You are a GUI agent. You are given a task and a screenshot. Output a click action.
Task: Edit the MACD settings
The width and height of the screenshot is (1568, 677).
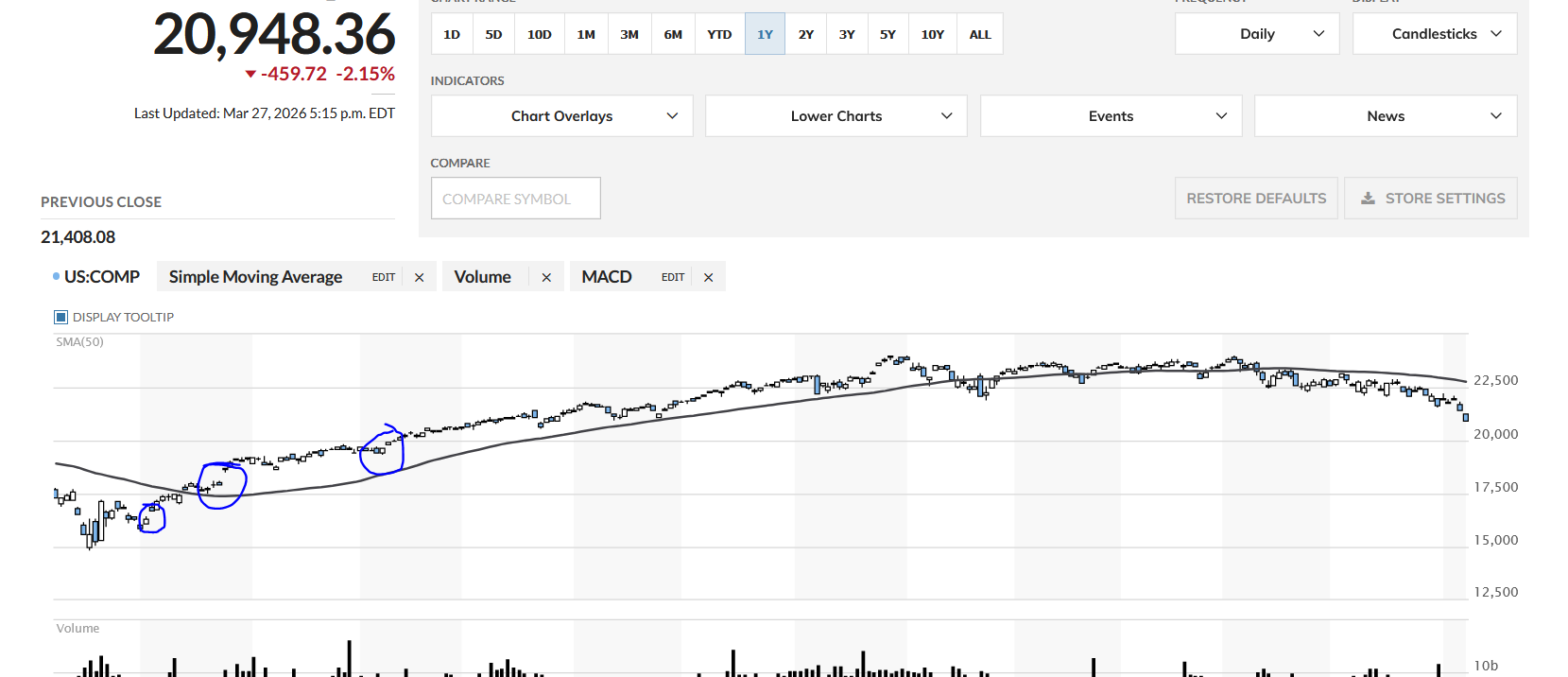coord(673,277)
